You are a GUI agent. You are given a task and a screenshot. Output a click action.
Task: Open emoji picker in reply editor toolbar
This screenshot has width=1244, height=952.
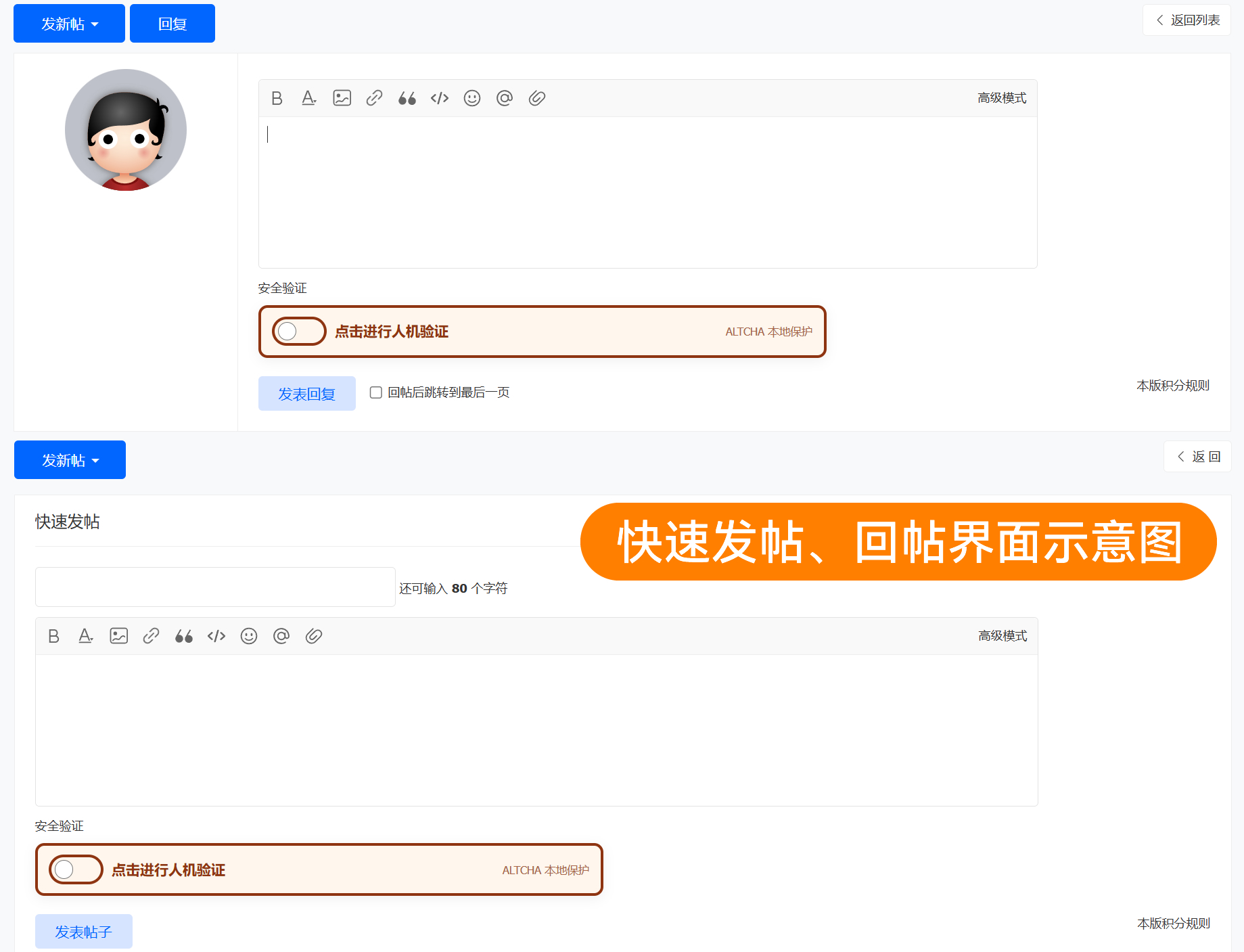click(472, 98)
